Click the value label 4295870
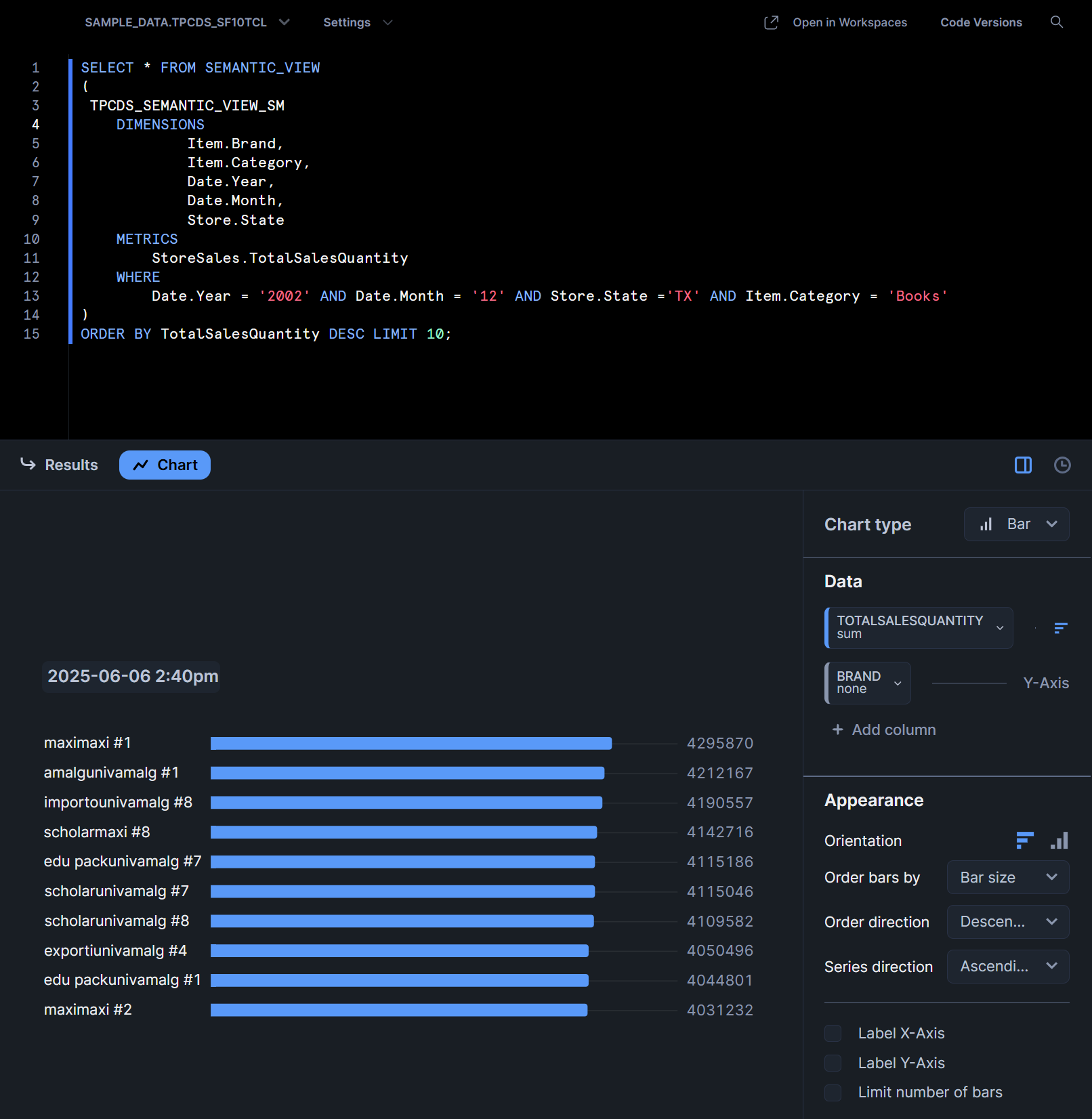Screen dimensions: 1092x1119 720,743
